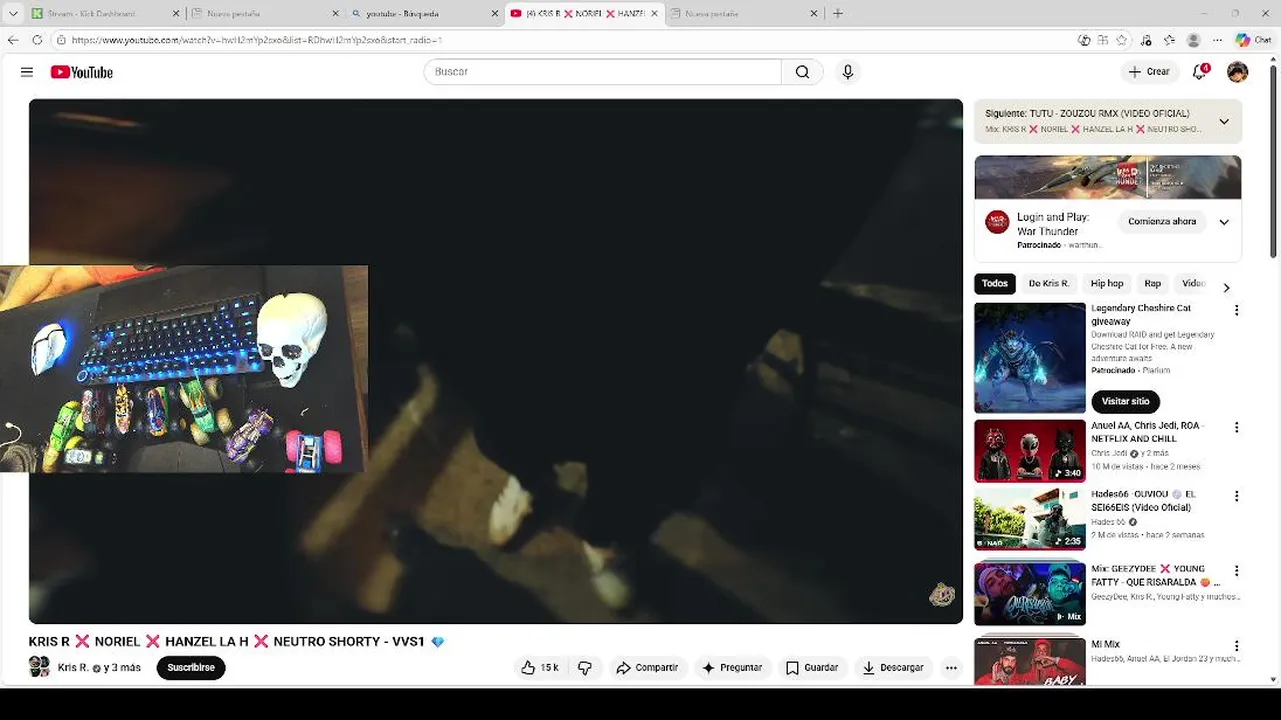Click the channel watermark icon on the video
The width and height of the screenshot is (1281, 720).
pyautogui.click(x=942, y=595)
